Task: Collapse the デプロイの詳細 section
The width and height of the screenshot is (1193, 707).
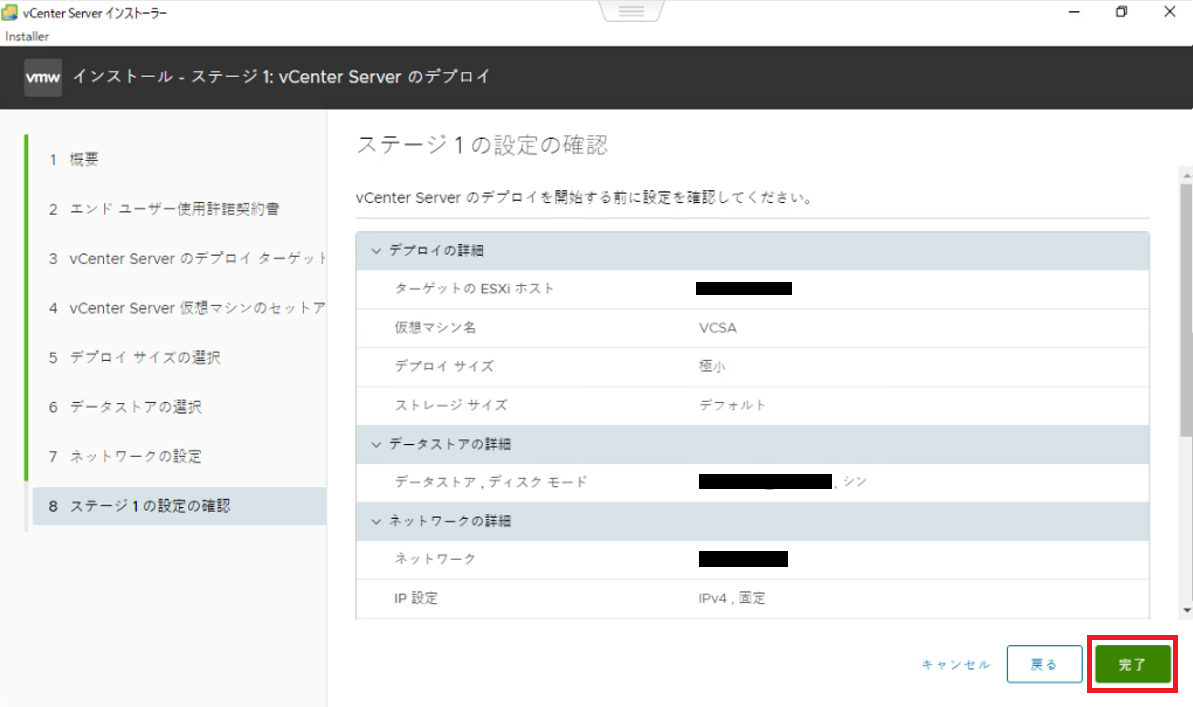Action: tap(376, 251)
